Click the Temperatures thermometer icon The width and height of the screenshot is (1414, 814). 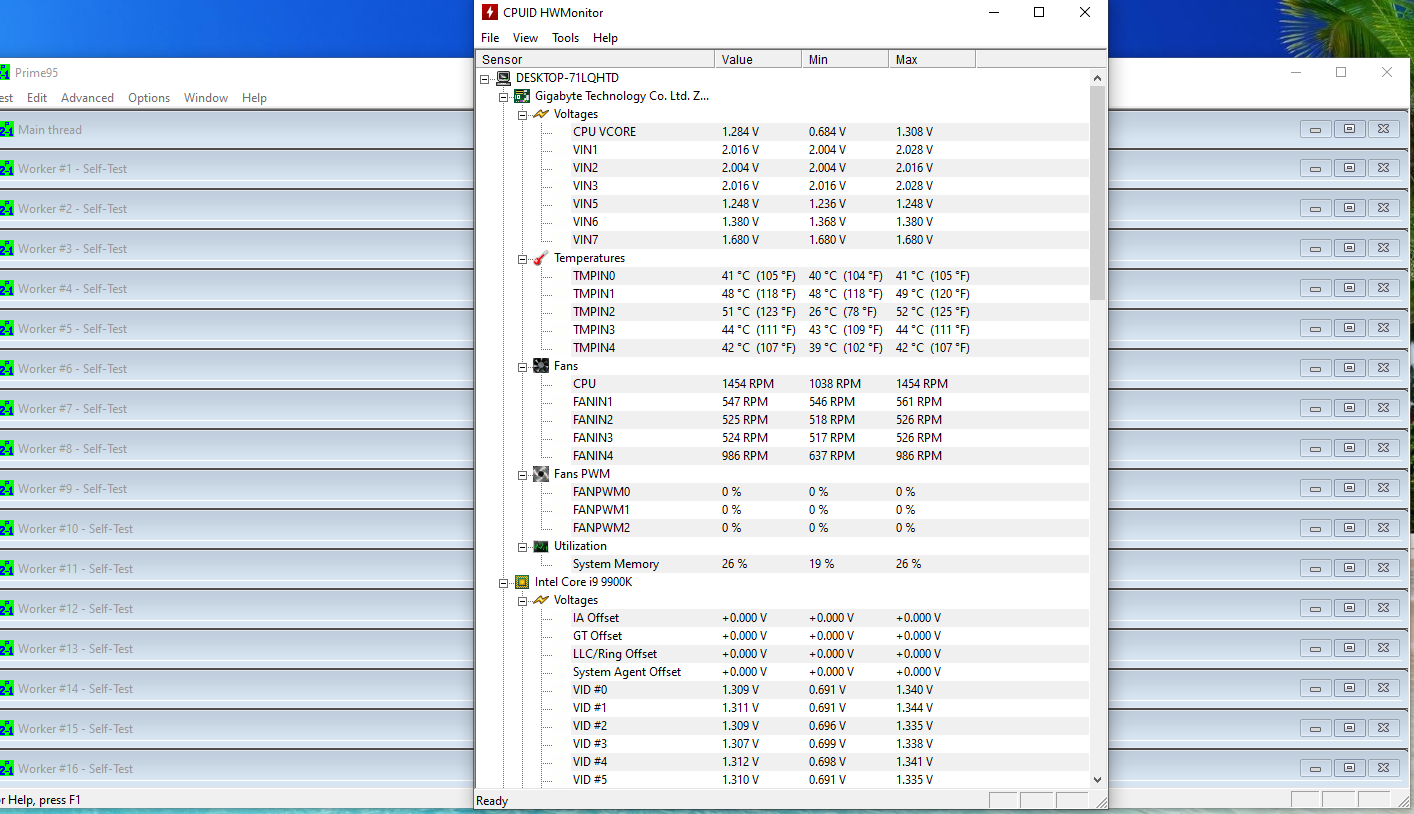click(540, 258)
